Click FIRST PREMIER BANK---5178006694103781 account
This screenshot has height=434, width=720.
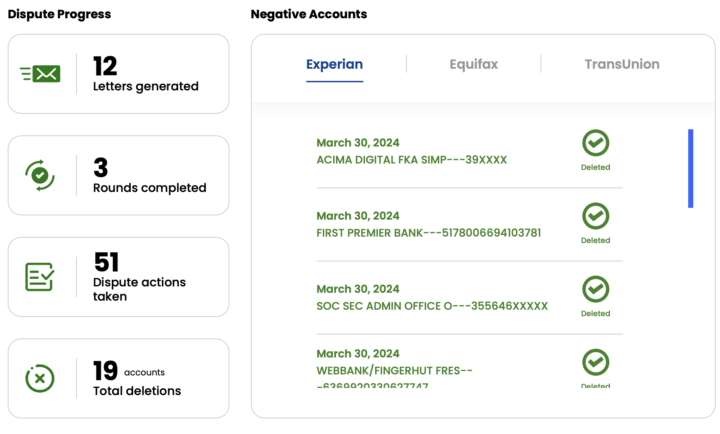click(428, 233)
